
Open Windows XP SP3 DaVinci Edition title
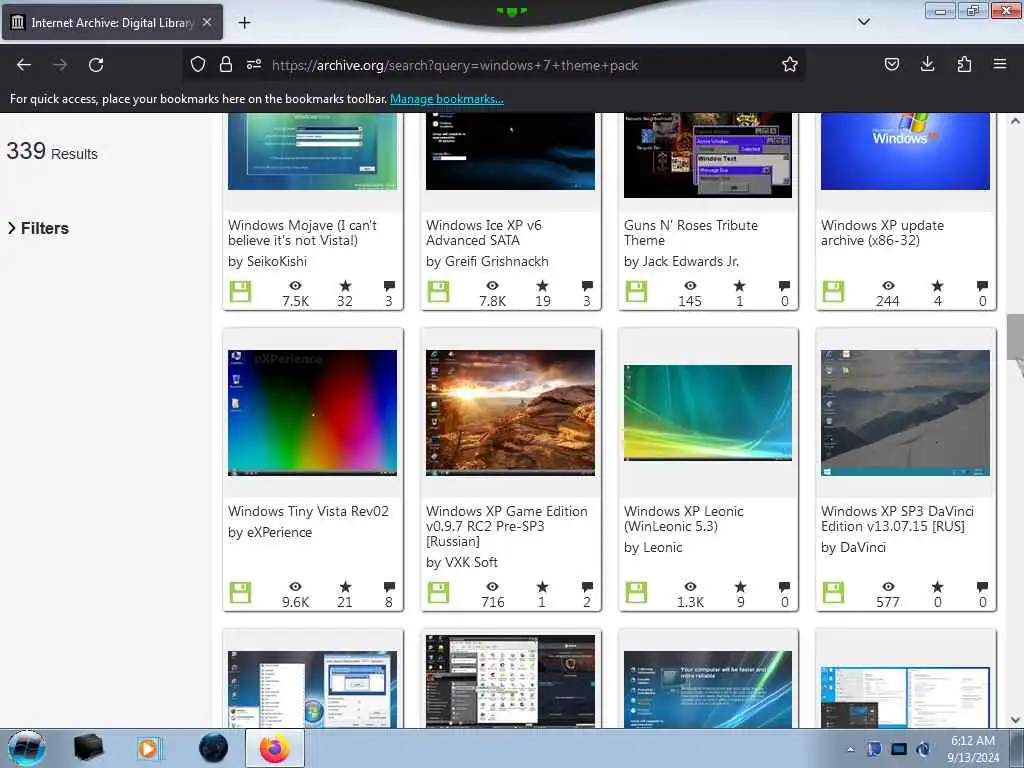897,519
